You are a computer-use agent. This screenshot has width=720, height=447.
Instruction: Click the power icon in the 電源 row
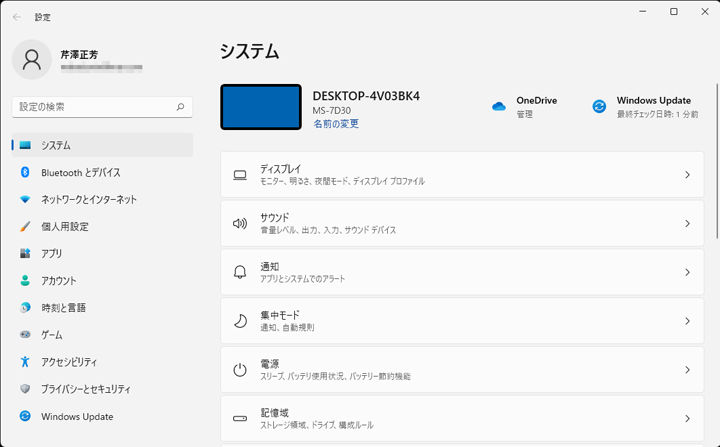(240, 370)
